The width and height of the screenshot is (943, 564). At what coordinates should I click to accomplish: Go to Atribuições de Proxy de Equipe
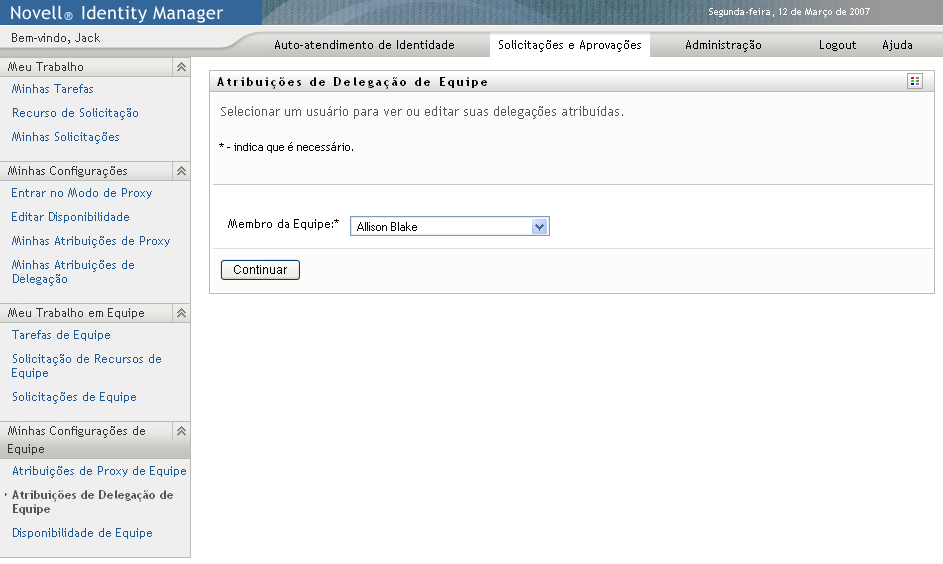pos(99,471)
